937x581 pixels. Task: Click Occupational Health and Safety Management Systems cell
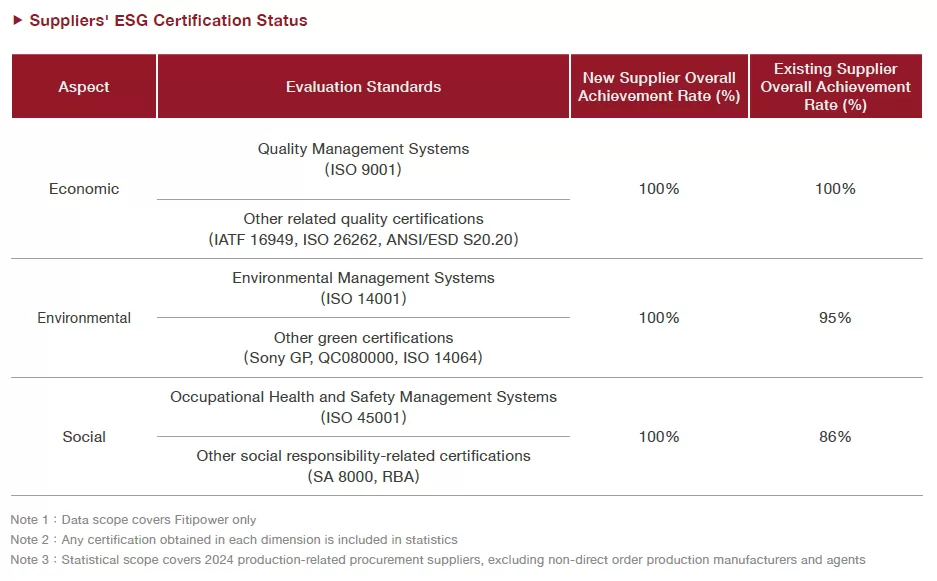(x=363, y=407)
